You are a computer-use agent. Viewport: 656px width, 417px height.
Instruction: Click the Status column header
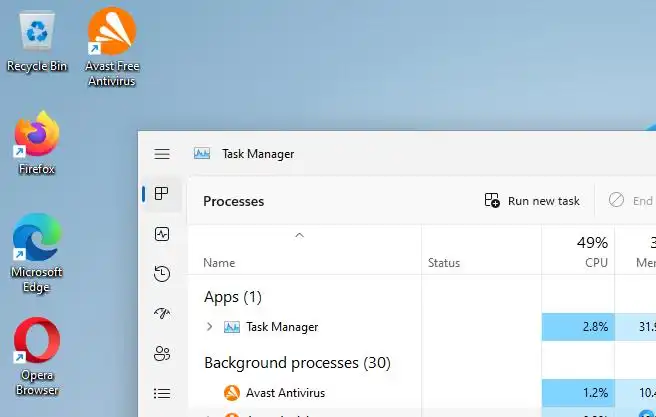point(444,263)
